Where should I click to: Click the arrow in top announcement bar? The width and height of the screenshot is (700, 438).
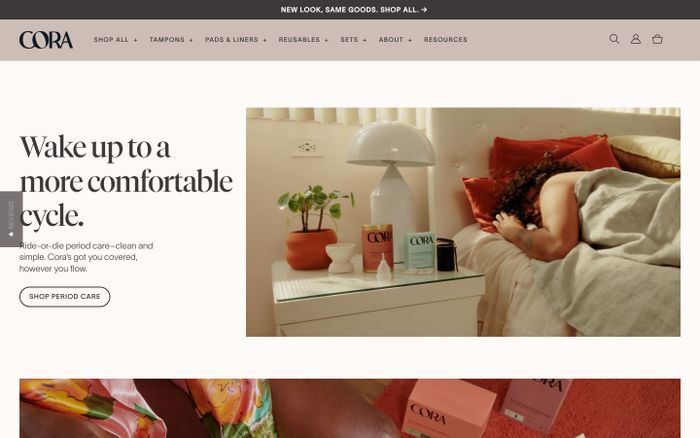[x=424, y=9]
